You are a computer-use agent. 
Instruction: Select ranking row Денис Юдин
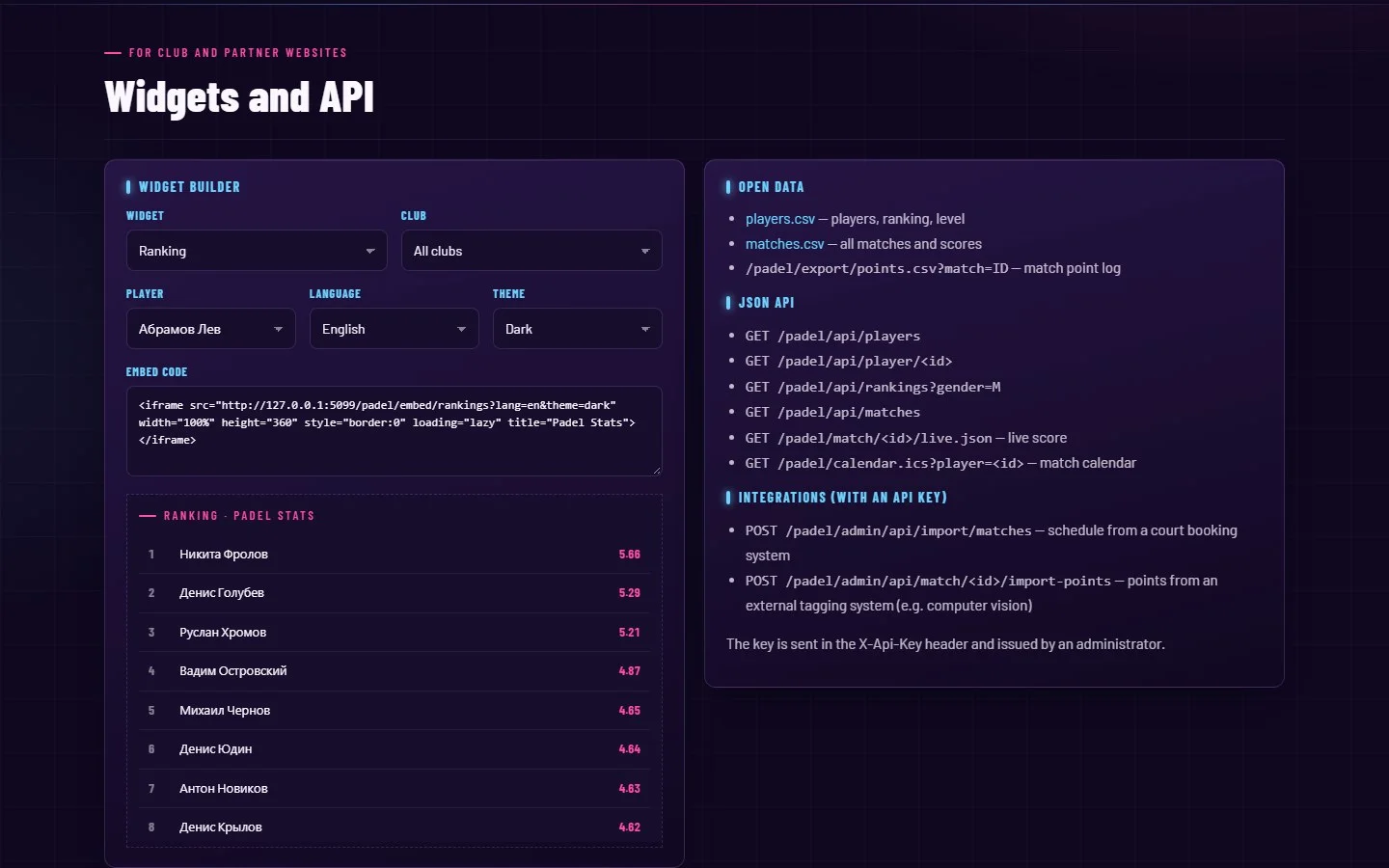tap(395, 749)
